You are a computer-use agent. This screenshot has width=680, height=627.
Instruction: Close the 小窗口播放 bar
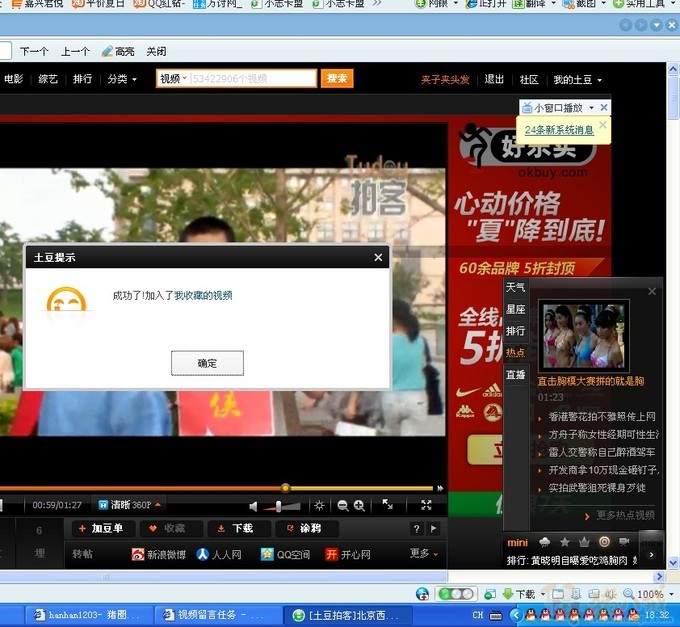click(604, 108)
